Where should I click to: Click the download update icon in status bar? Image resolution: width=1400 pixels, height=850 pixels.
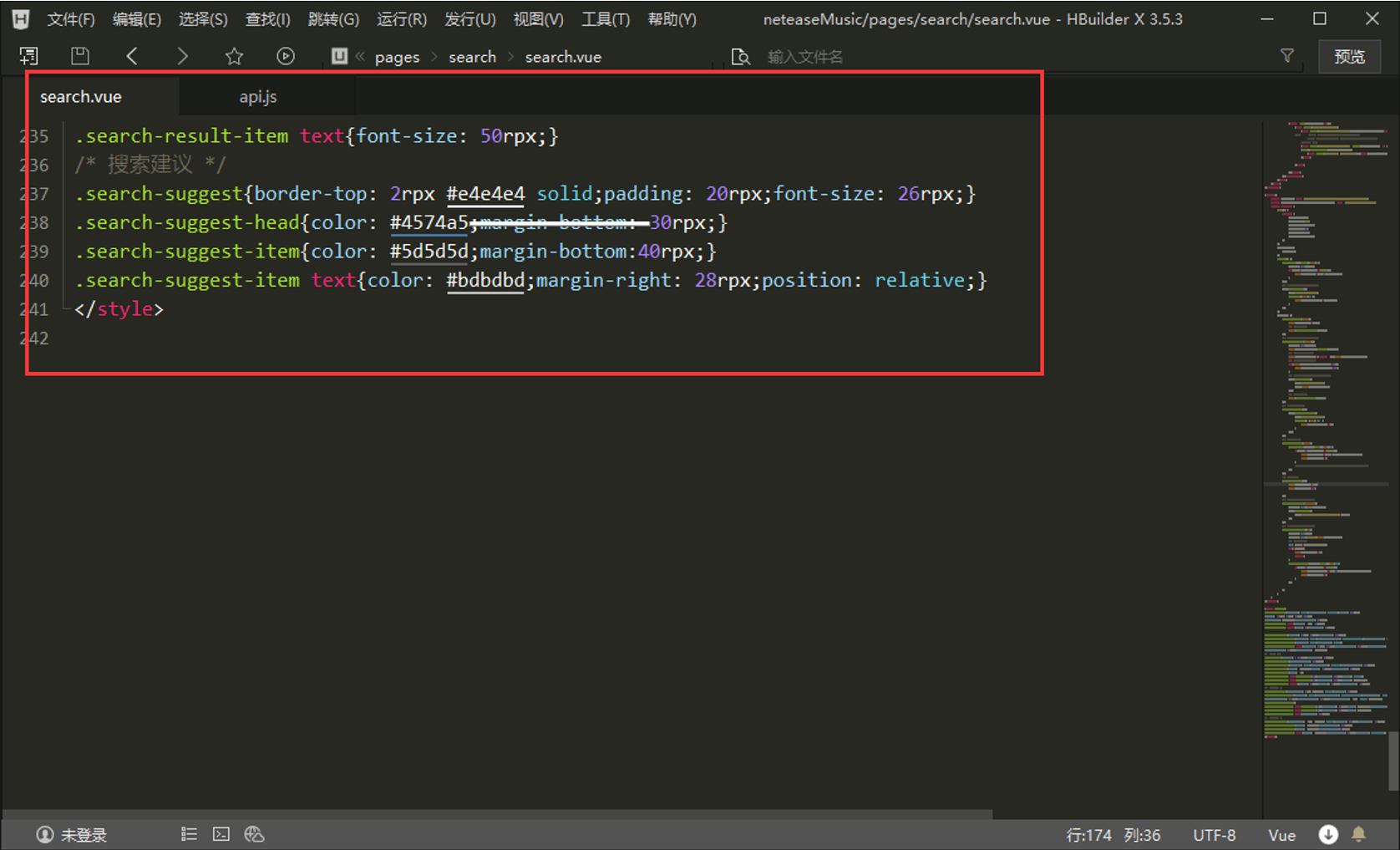click(x=1328, y=834)
